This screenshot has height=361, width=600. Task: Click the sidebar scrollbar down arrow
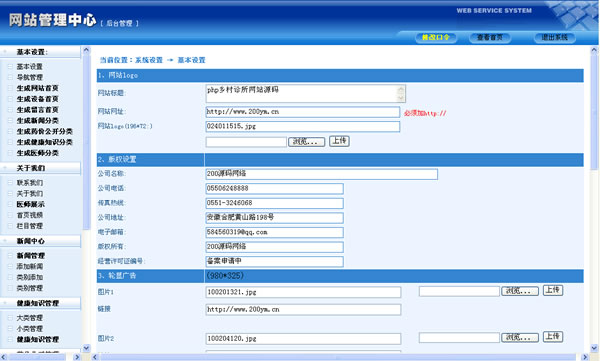[x=86, y=348]
